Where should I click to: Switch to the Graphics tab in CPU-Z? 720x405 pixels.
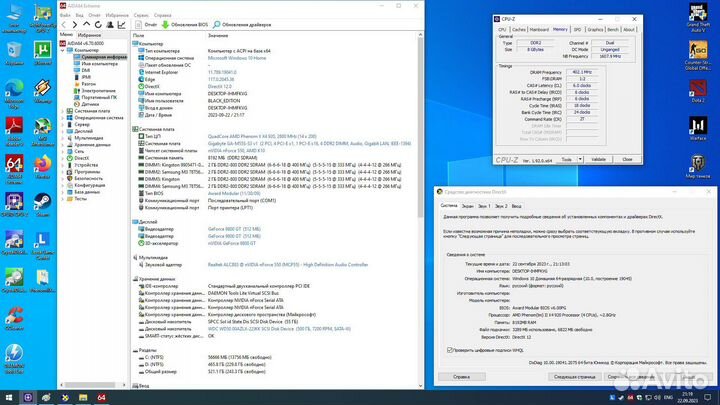tap(595, 29)
